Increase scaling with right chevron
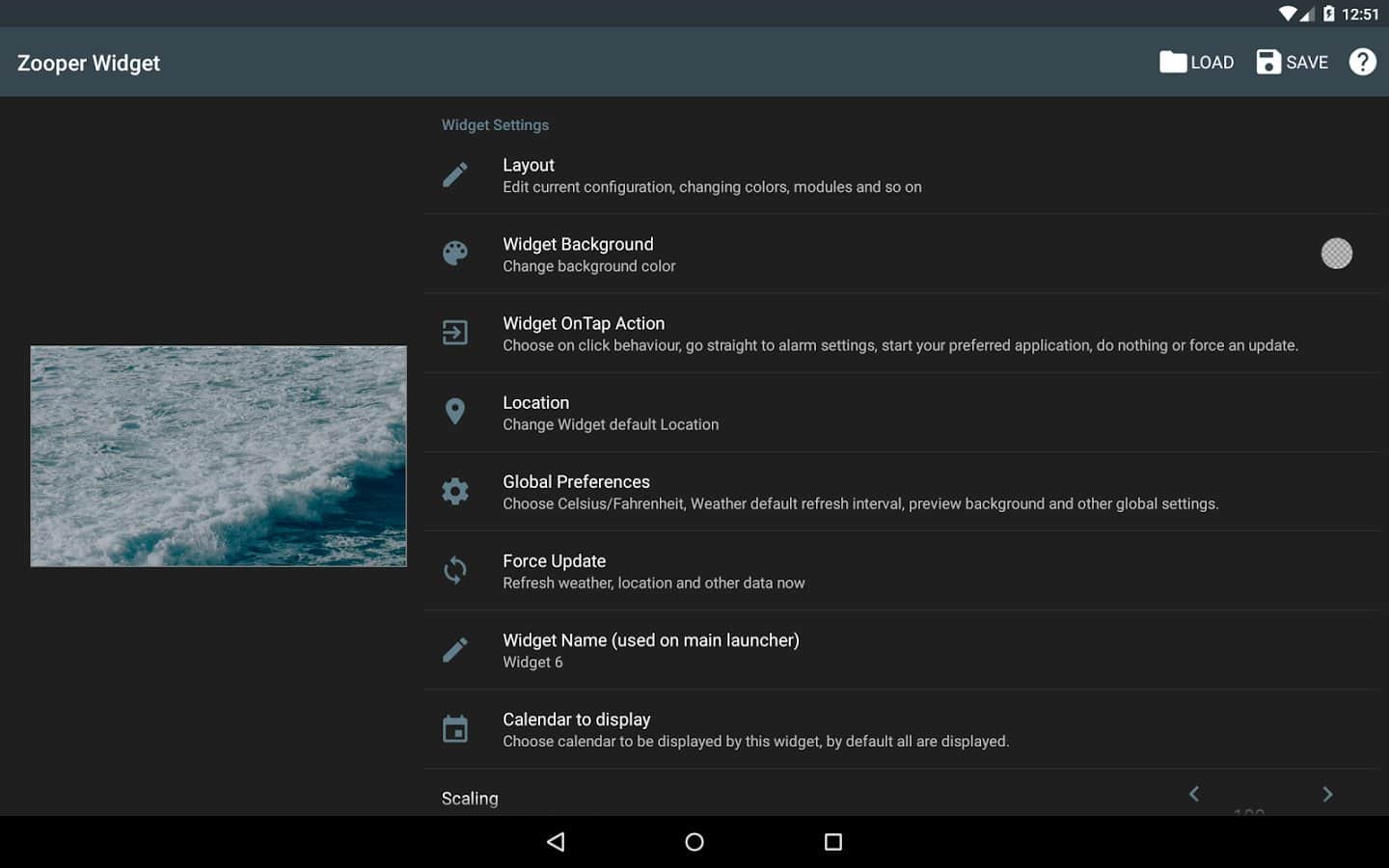 [x=1327, y=794]
